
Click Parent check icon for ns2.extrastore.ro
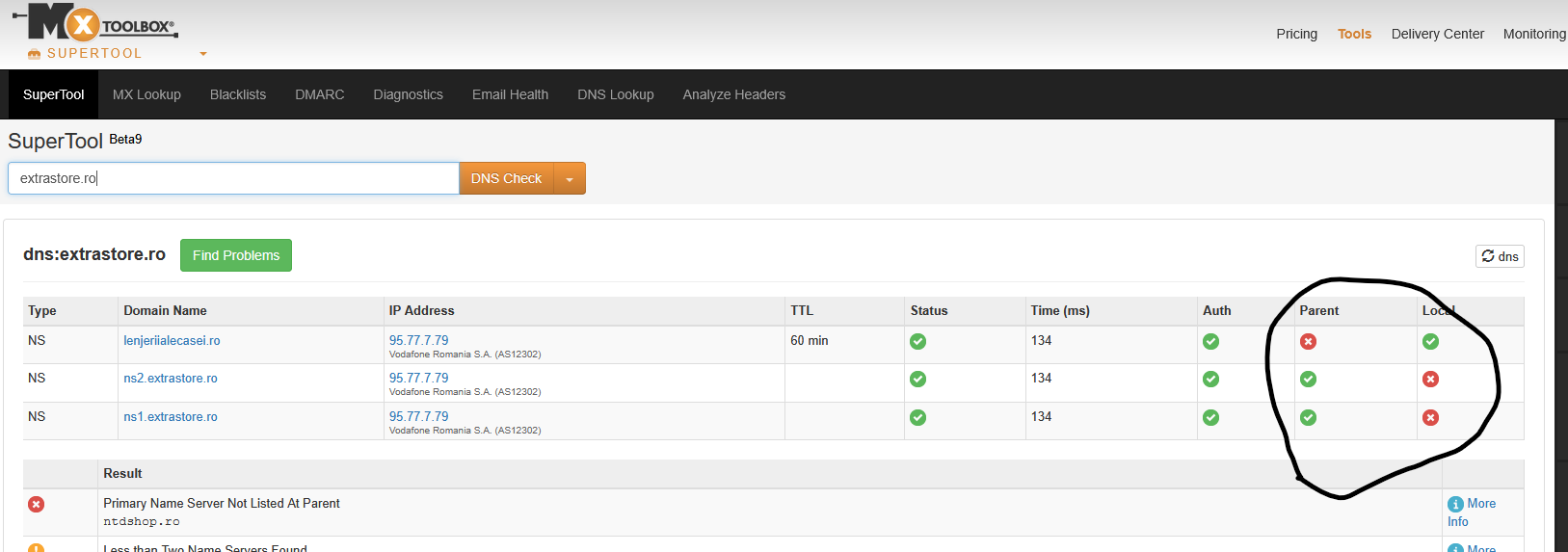1308,380
